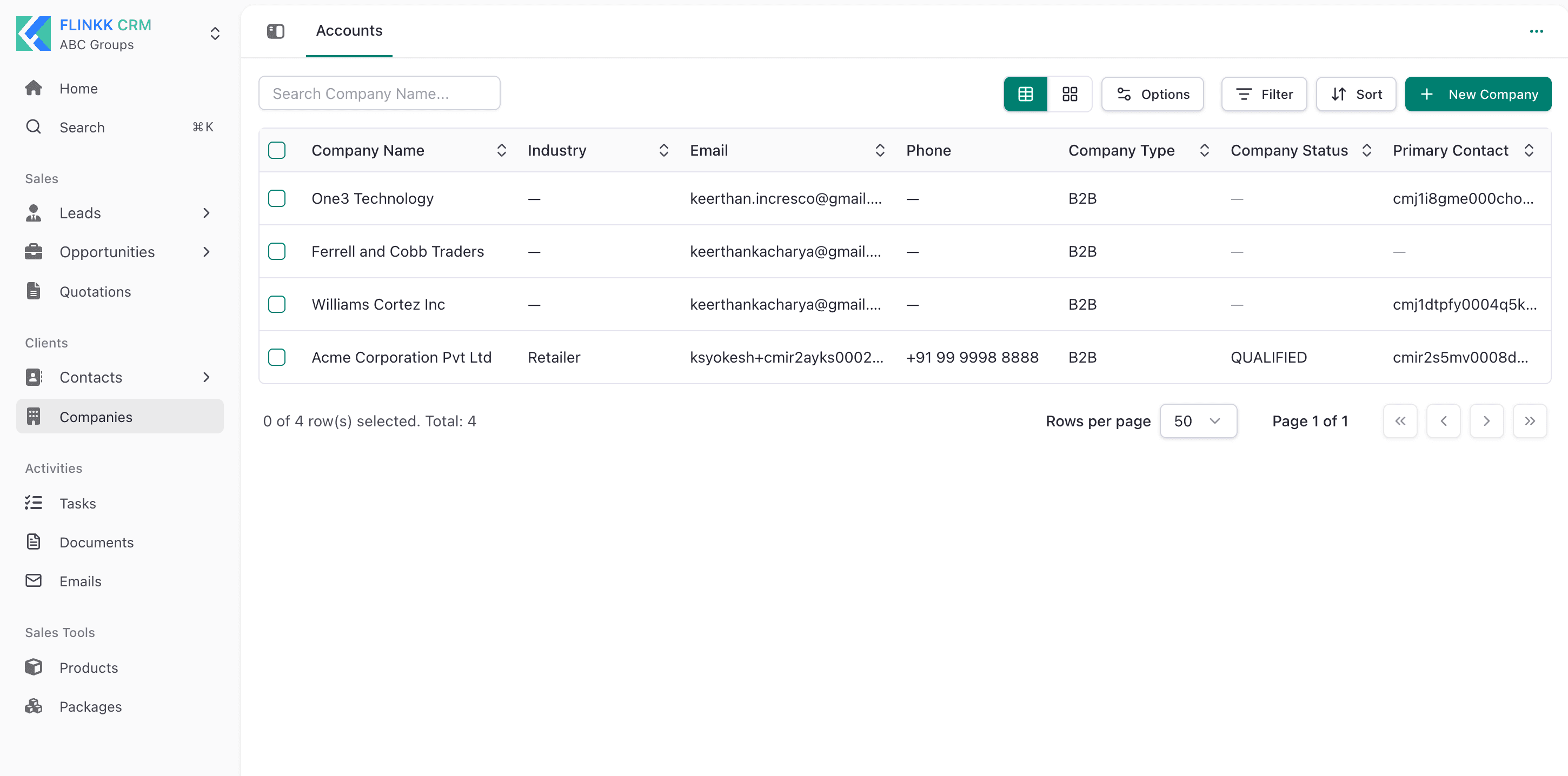Click the New Company button label
This screenshot has width=1568, height=776.
coord(1493,94)
